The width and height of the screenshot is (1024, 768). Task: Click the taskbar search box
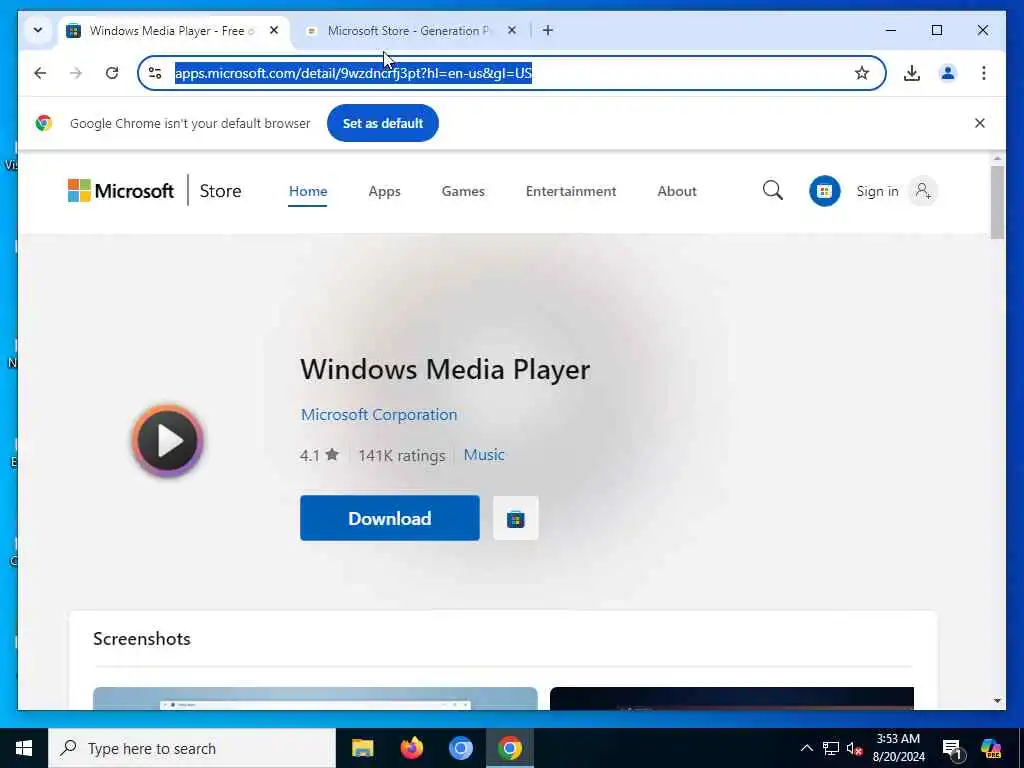tap(192, 748)
